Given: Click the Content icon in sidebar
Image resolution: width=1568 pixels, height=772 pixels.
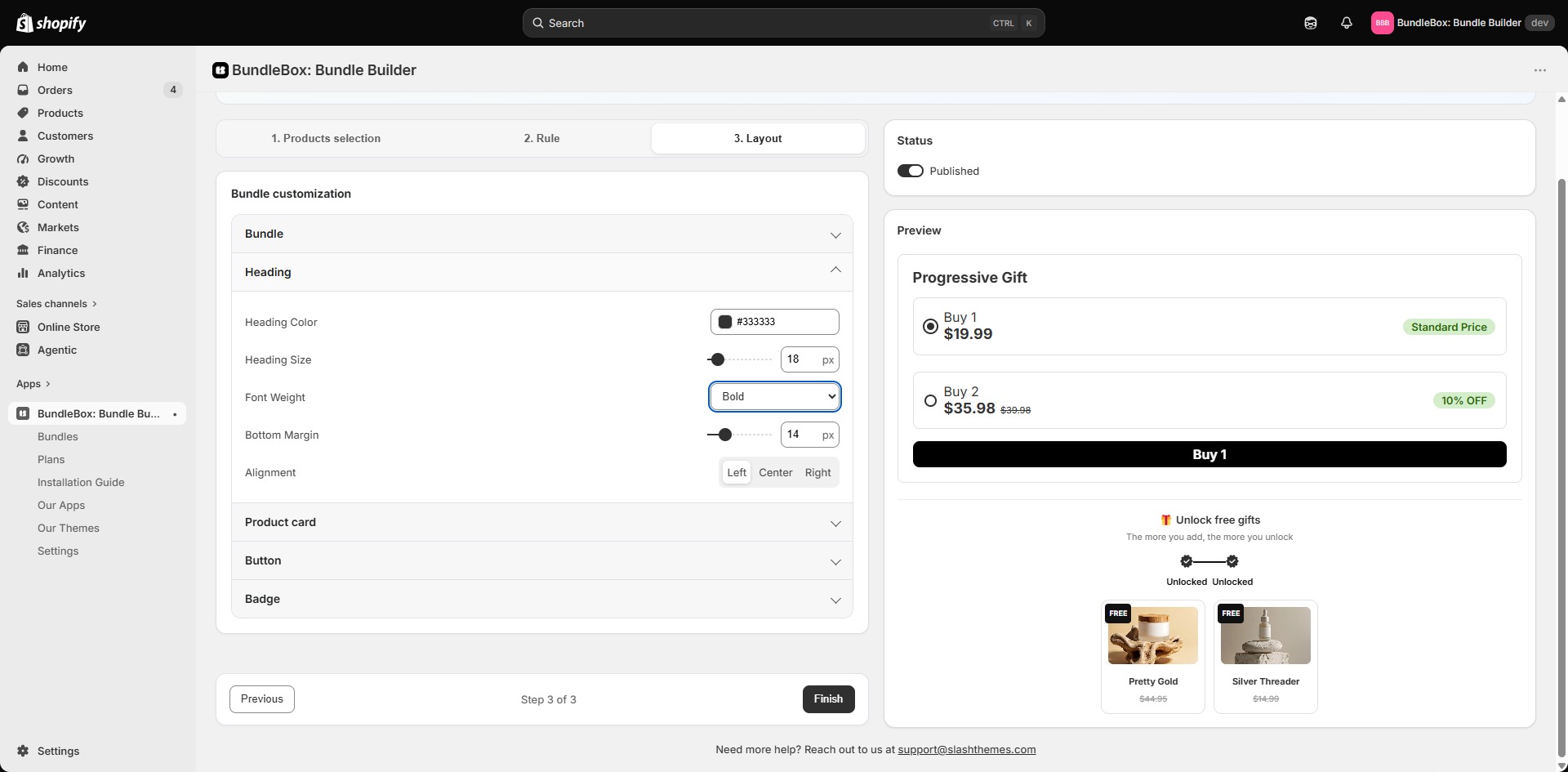Looking at the screenshot, I should tap(23, 204).
